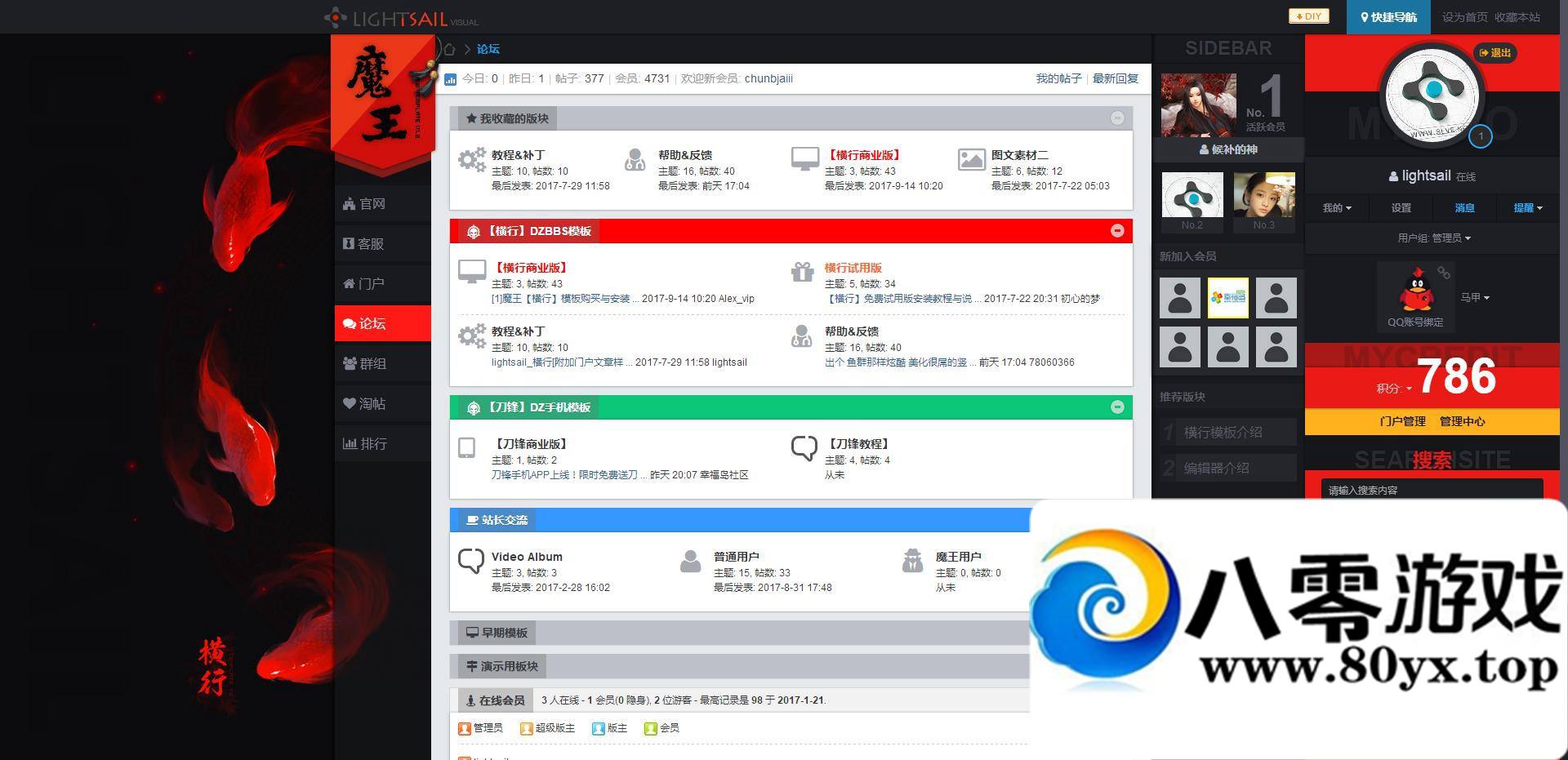Collapse the 【刀锋】DZ手机模板 category
The image size is (1568, 760).
pos(1117,407)
